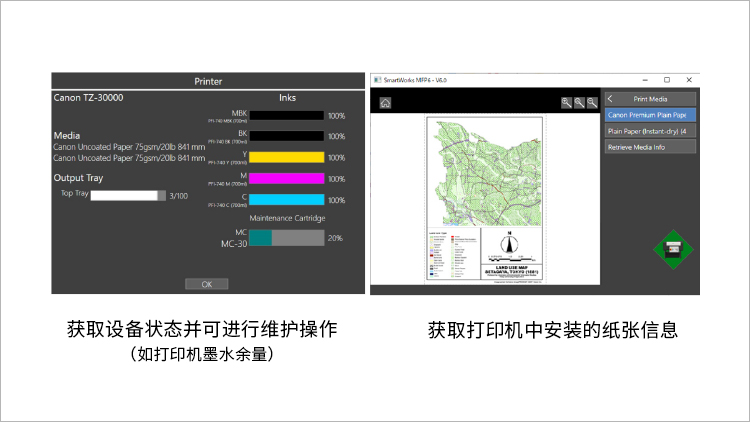Confirm the Printer dialog with OK
This screenshot has width=750, height=422.
[207, 284]
